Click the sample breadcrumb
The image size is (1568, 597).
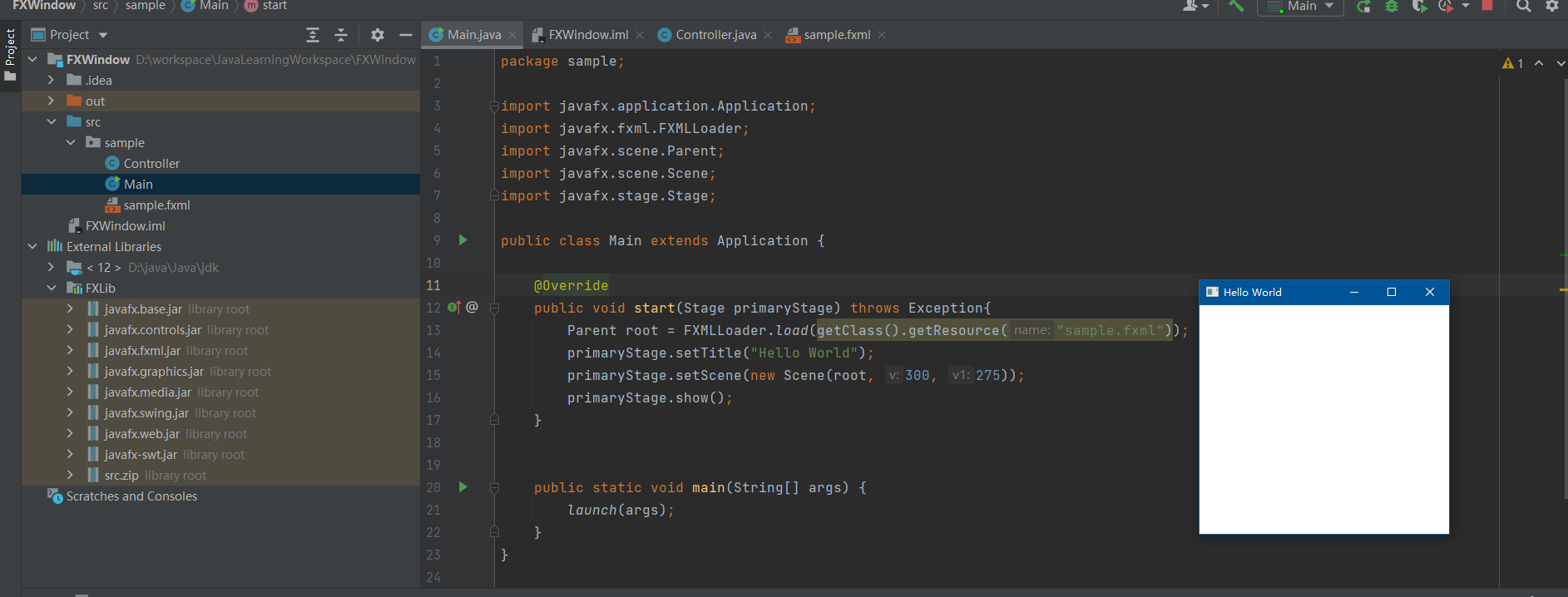coord(146,6)
